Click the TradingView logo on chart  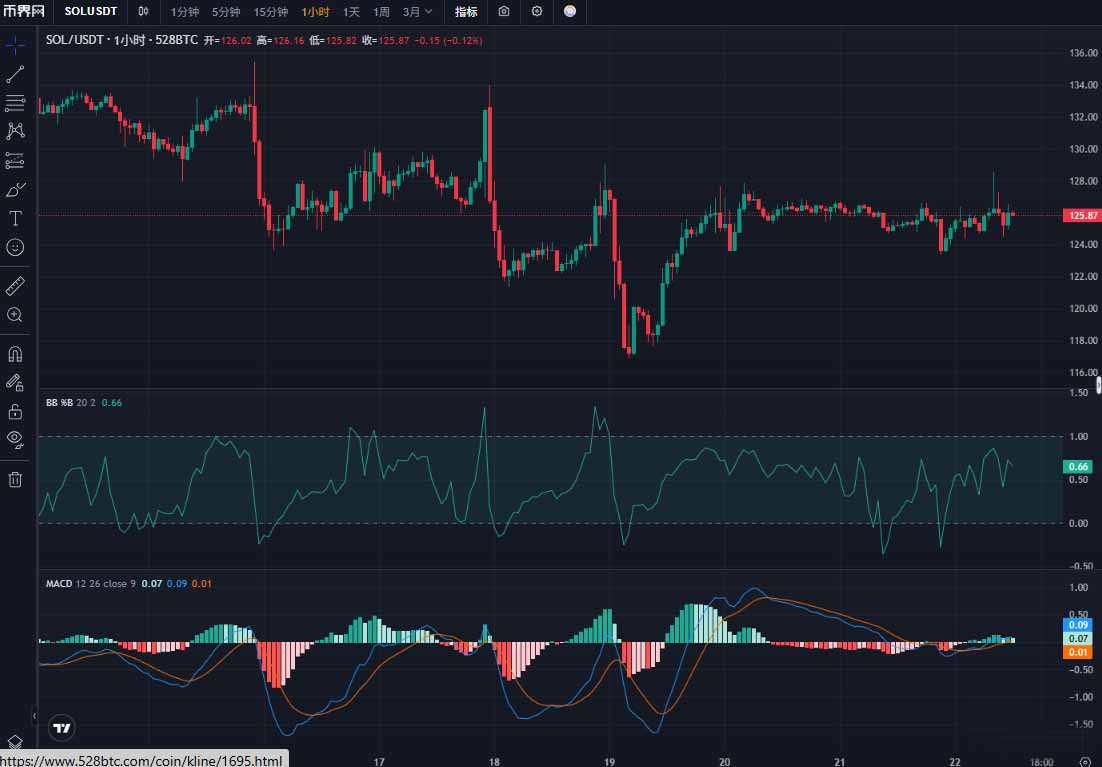click(x=63, y=728)
